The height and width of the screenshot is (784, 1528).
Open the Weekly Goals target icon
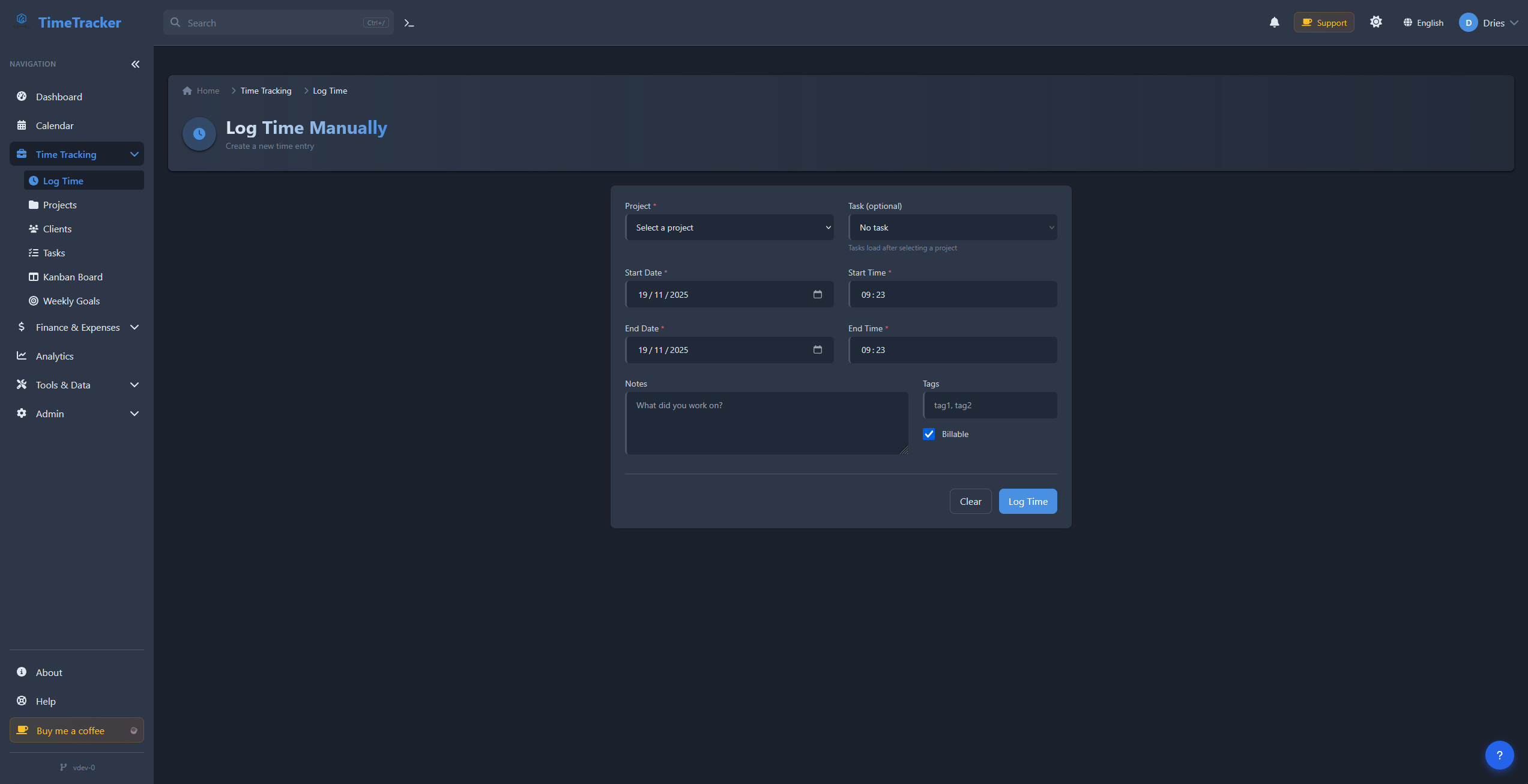point(34,301)
